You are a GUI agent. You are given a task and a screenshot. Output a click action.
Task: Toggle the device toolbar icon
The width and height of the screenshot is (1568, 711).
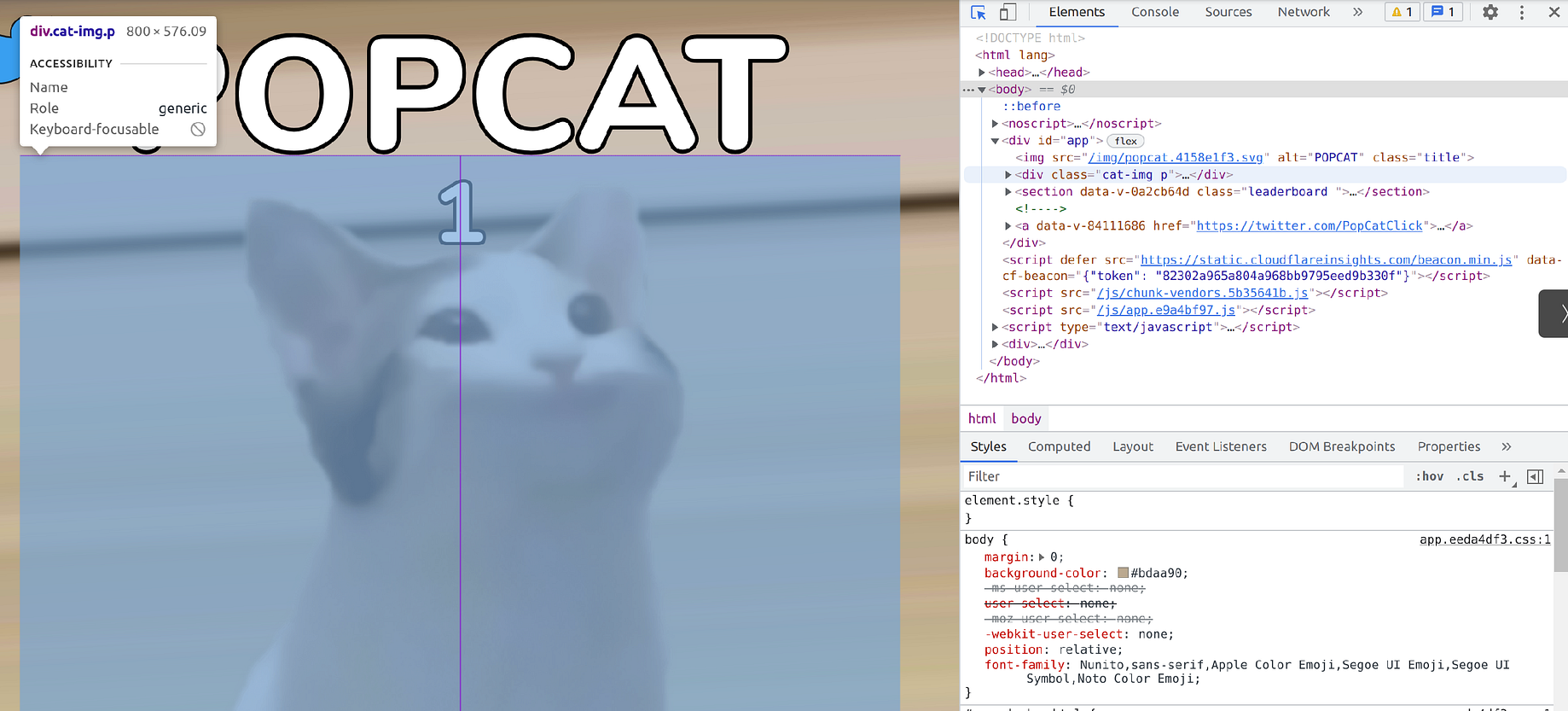[1008, 12]
